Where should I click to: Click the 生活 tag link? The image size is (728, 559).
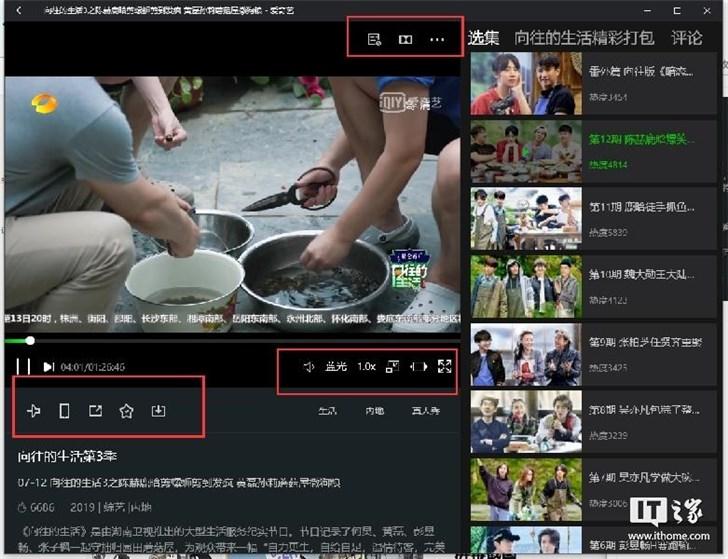327,411
